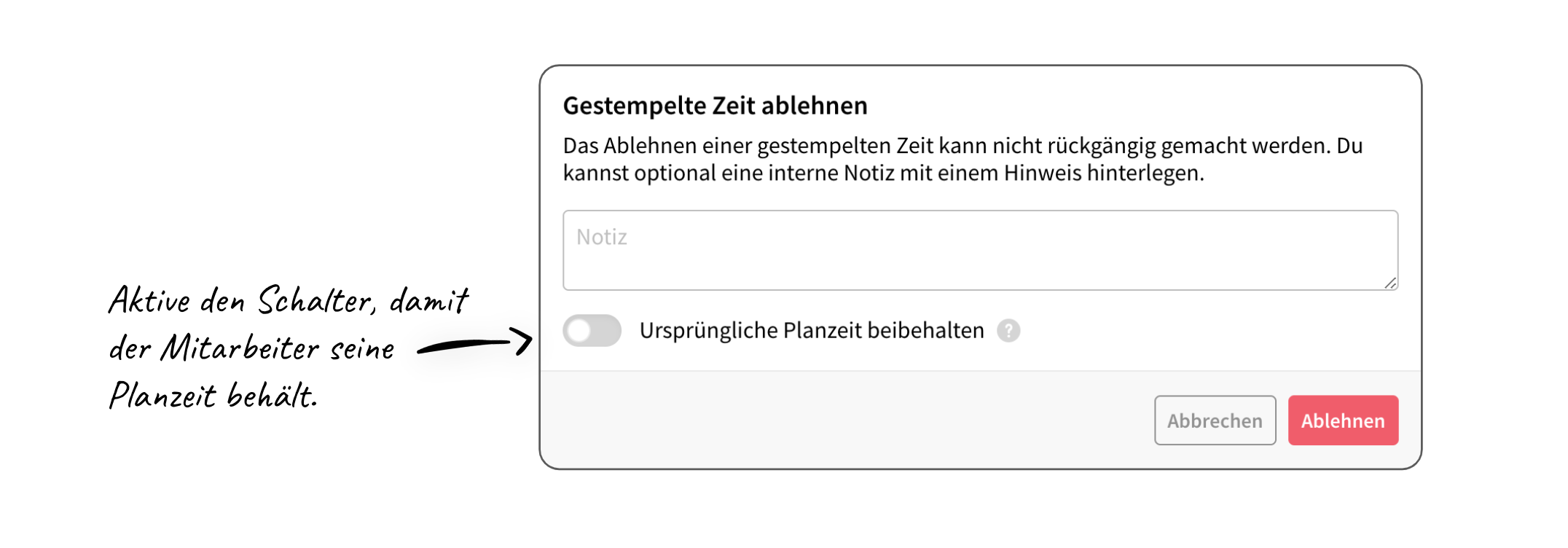Click the word "Schalter" in the handwritten note

click(316, 301)
